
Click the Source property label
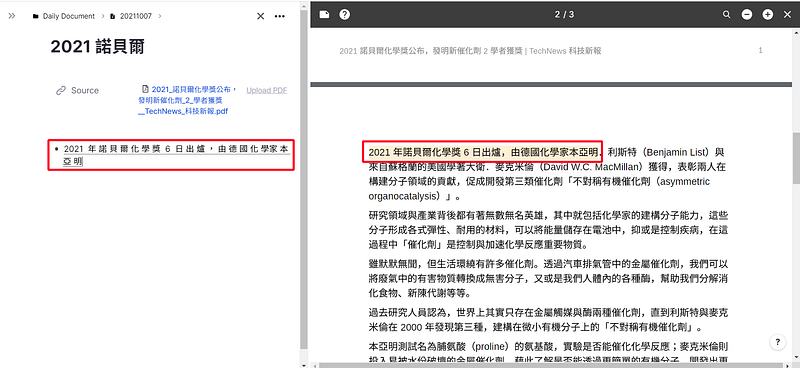[x=85, y=90]
